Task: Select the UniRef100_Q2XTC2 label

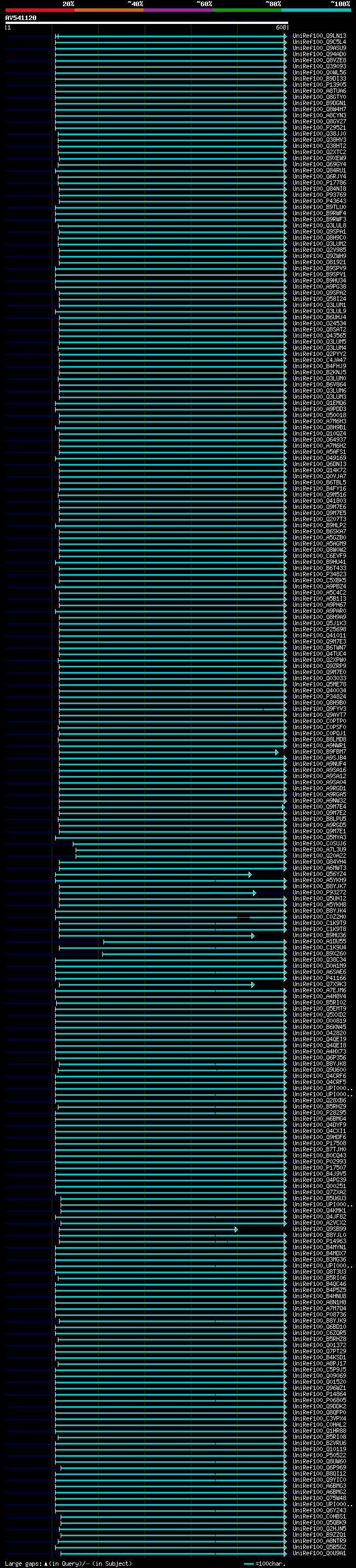Action: tap(319, 152)
